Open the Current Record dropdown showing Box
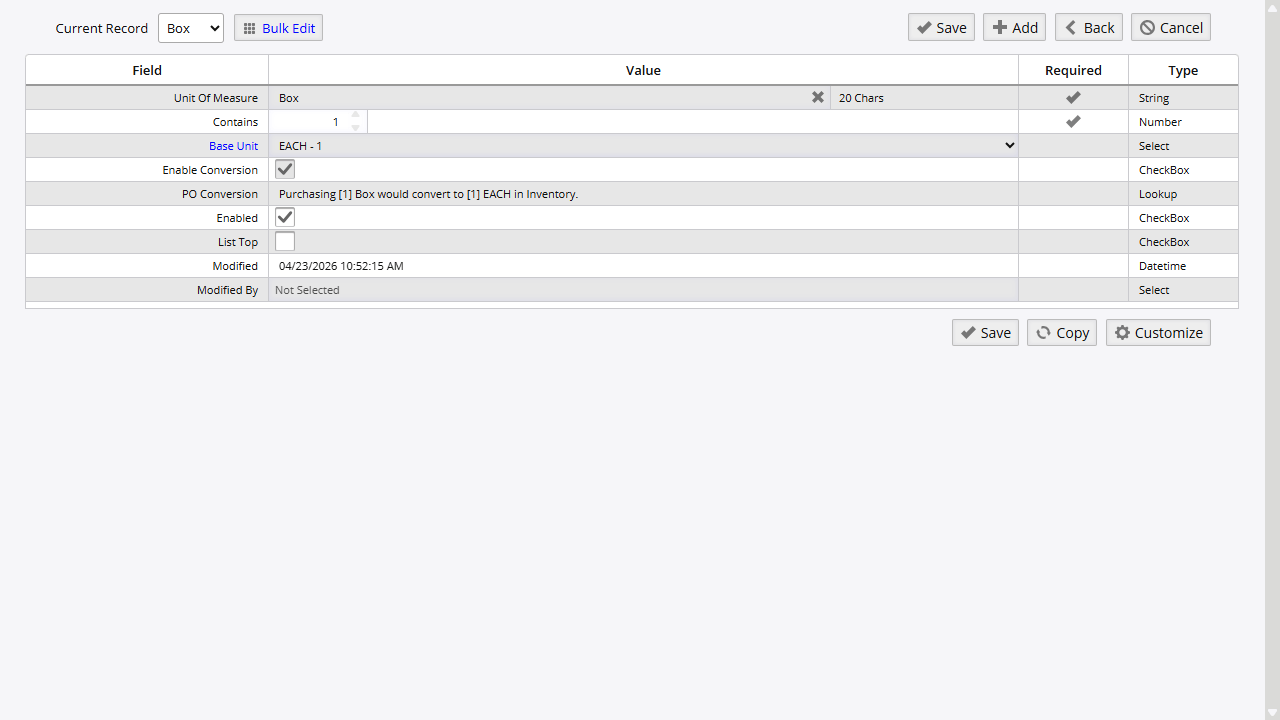The height and width of the screenshot is (720, 1280). tap(190, 28)
